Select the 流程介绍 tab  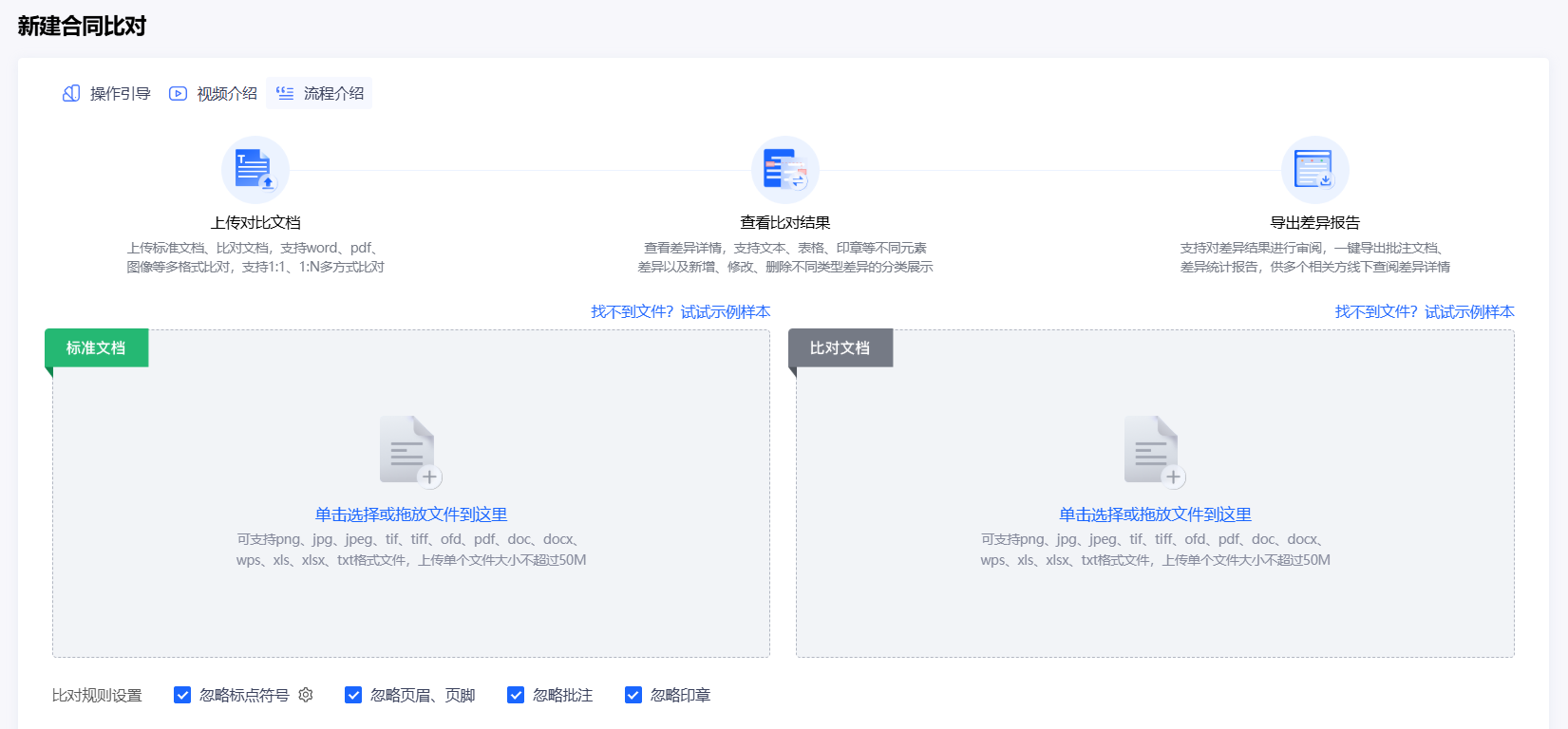[x=319, y=93]
